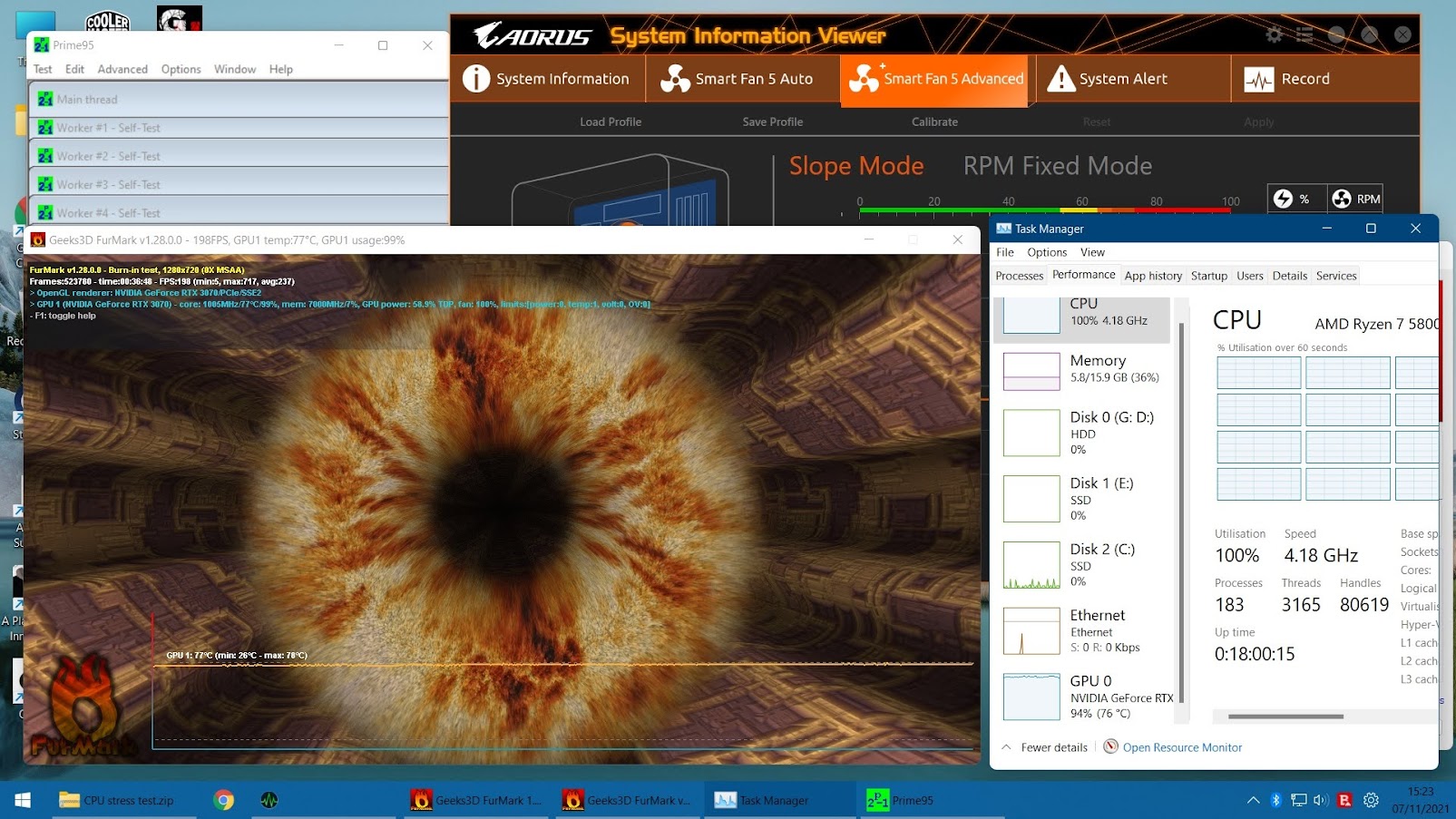
Task: Click the Task Manager title bar icon
Action: (x=1003, y=229)
